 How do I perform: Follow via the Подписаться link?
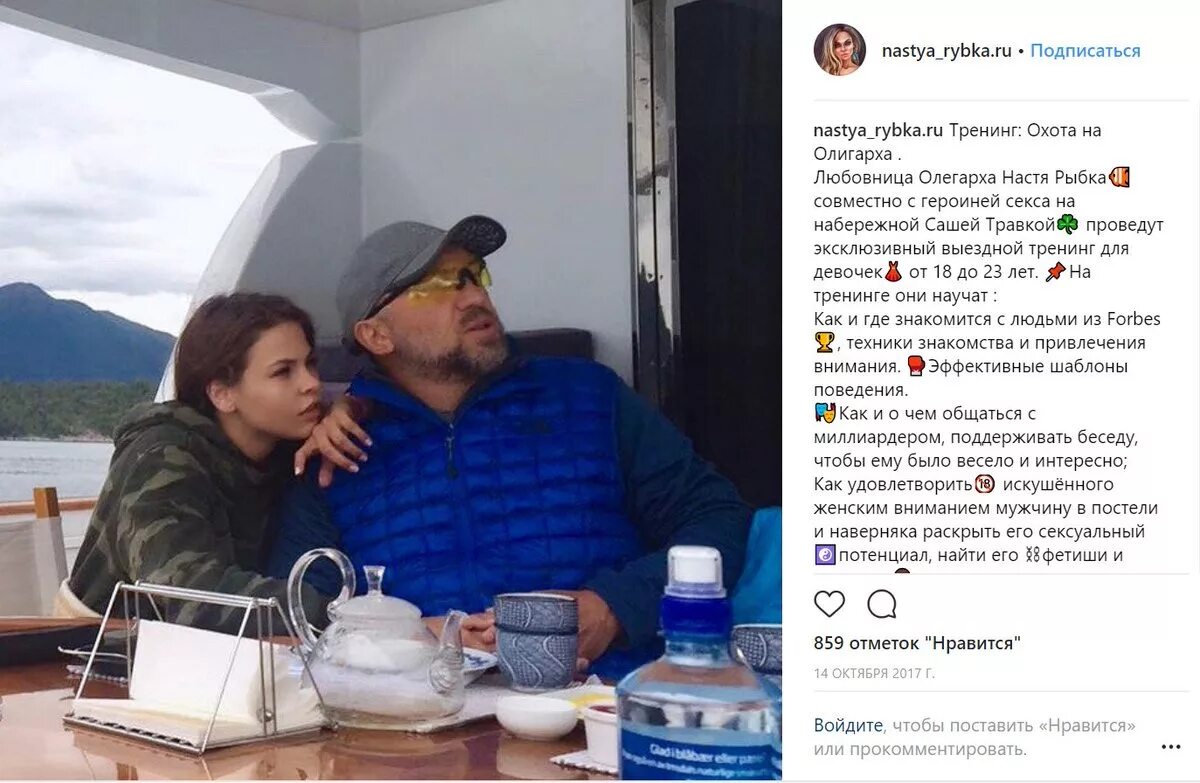pyautogui.click(x=1085, y=50)
